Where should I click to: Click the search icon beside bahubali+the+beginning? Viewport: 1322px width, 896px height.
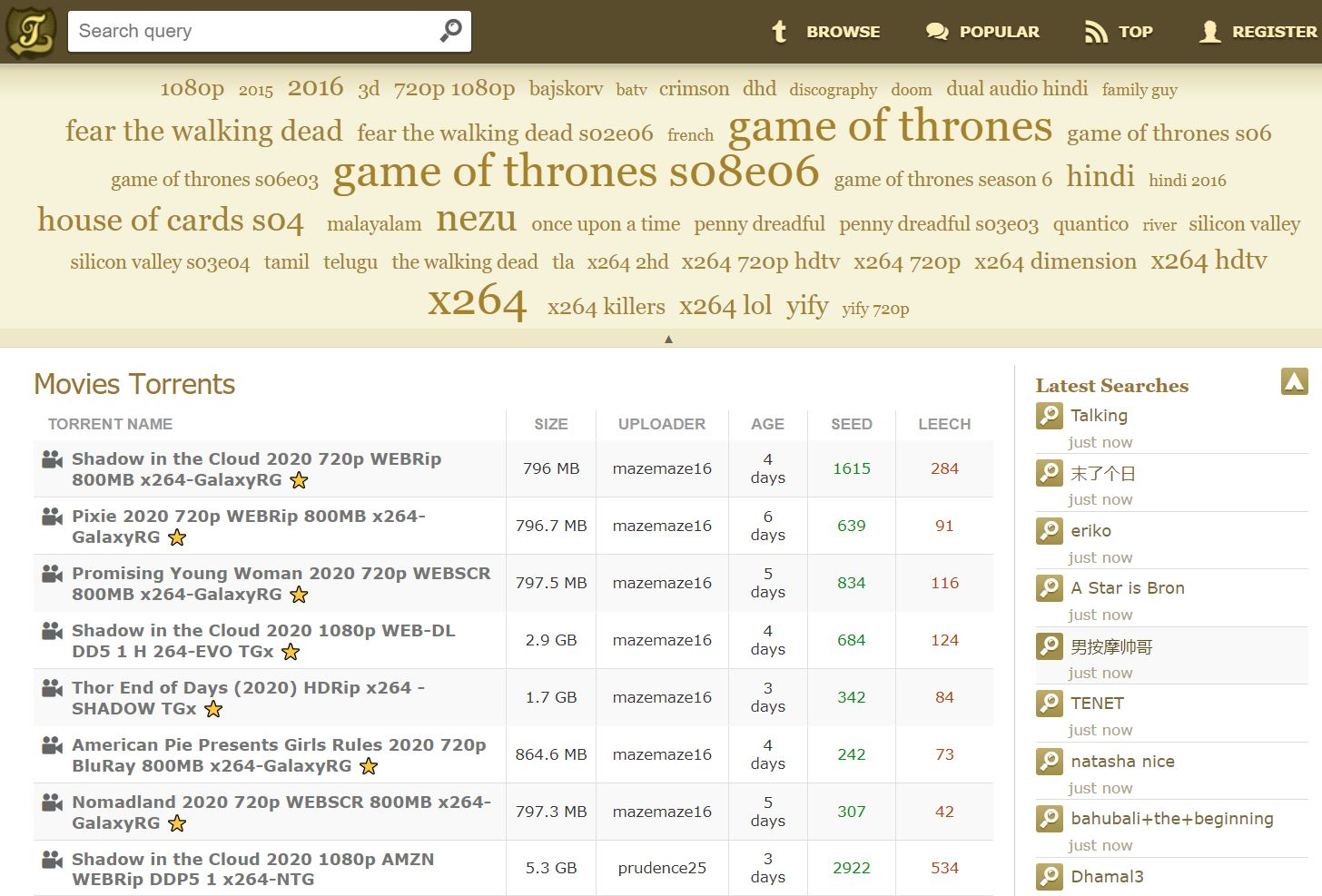pos(1050,819)
